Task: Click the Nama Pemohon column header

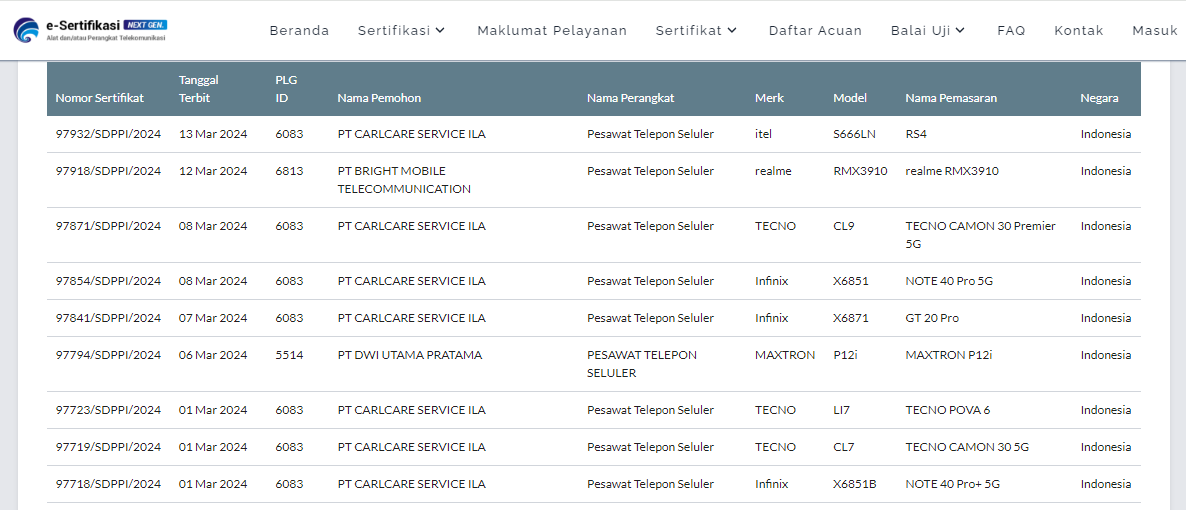Action: pyautogui.click(x=379, y=98)
